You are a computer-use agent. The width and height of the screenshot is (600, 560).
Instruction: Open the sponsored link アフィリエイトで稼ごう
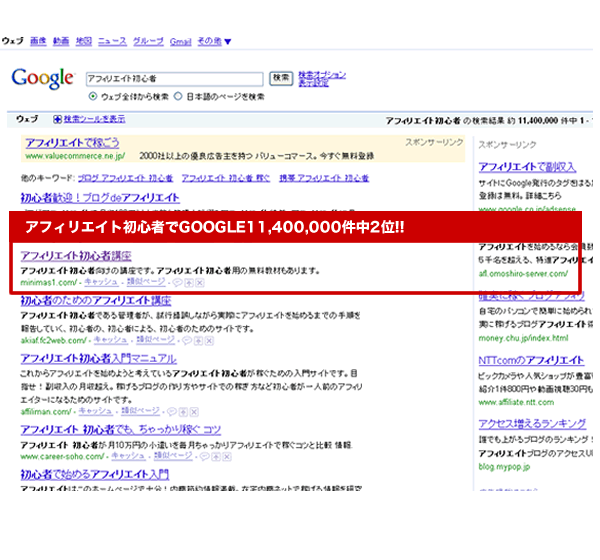pos(72,143)
